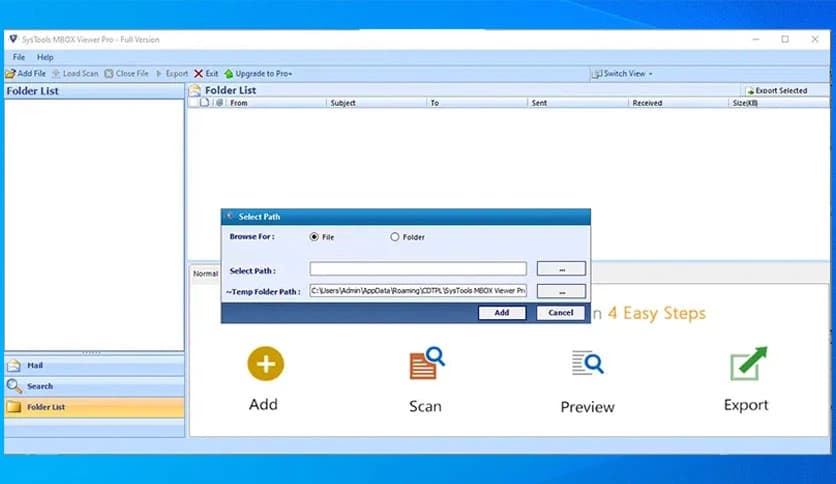Image resolution: width=836 pixels, height=484 pixels.
Task: Open the Upgrade to Pro dropdown
Action: tap(259, 74)
